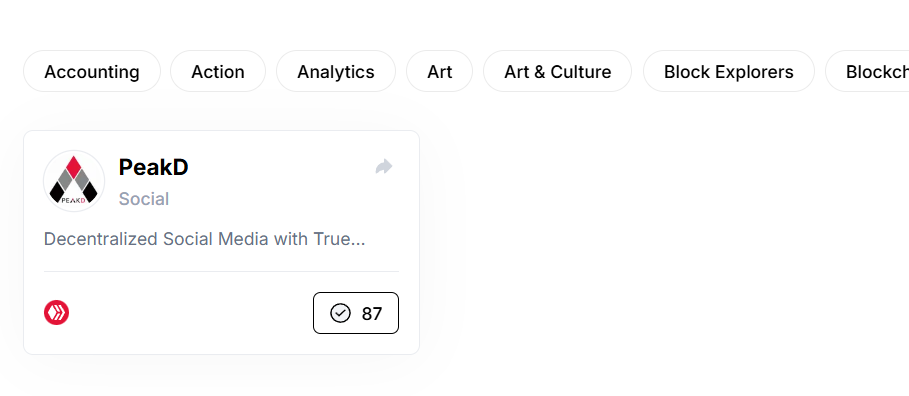Filter by Art & Culture category

pos(557,71)
